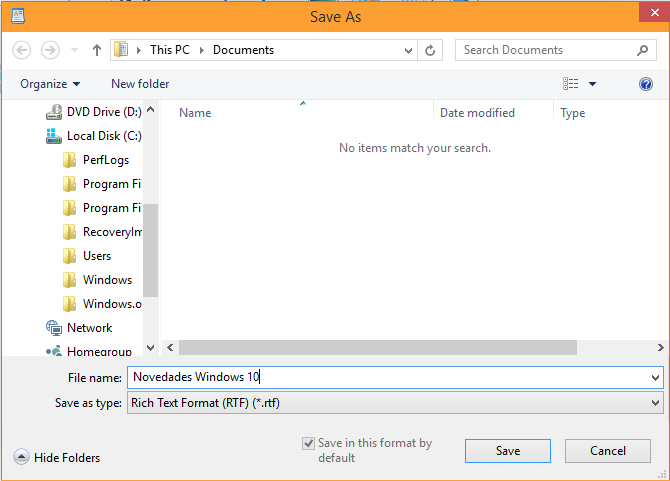Image resolution: width=670 pixels, height=481 pixels.
Task: Expand the File name history dropdown
Action: [x=655, y=378]
